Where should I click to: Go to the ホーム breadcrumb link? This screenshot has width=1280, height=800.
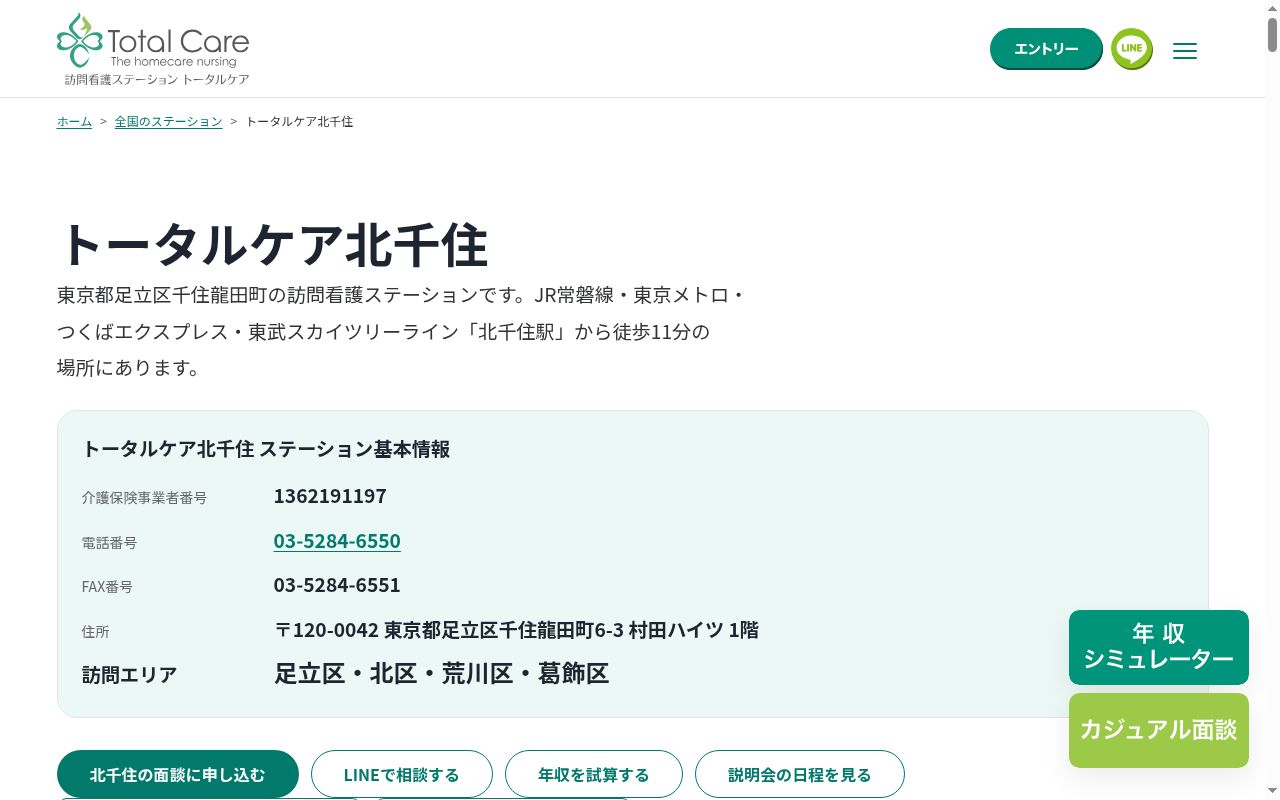click(74, 121)
